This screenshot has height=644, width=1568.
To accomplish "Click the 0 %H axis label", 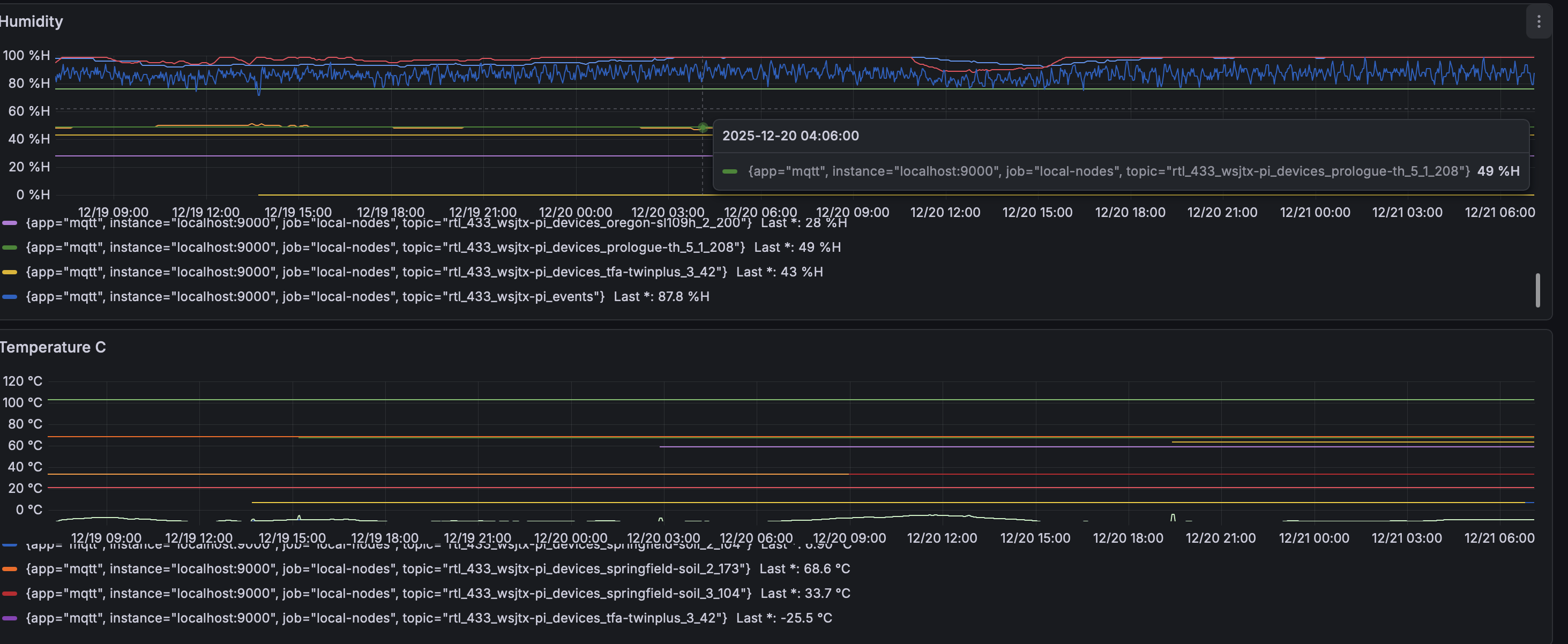I will click(x=33, y=195).
